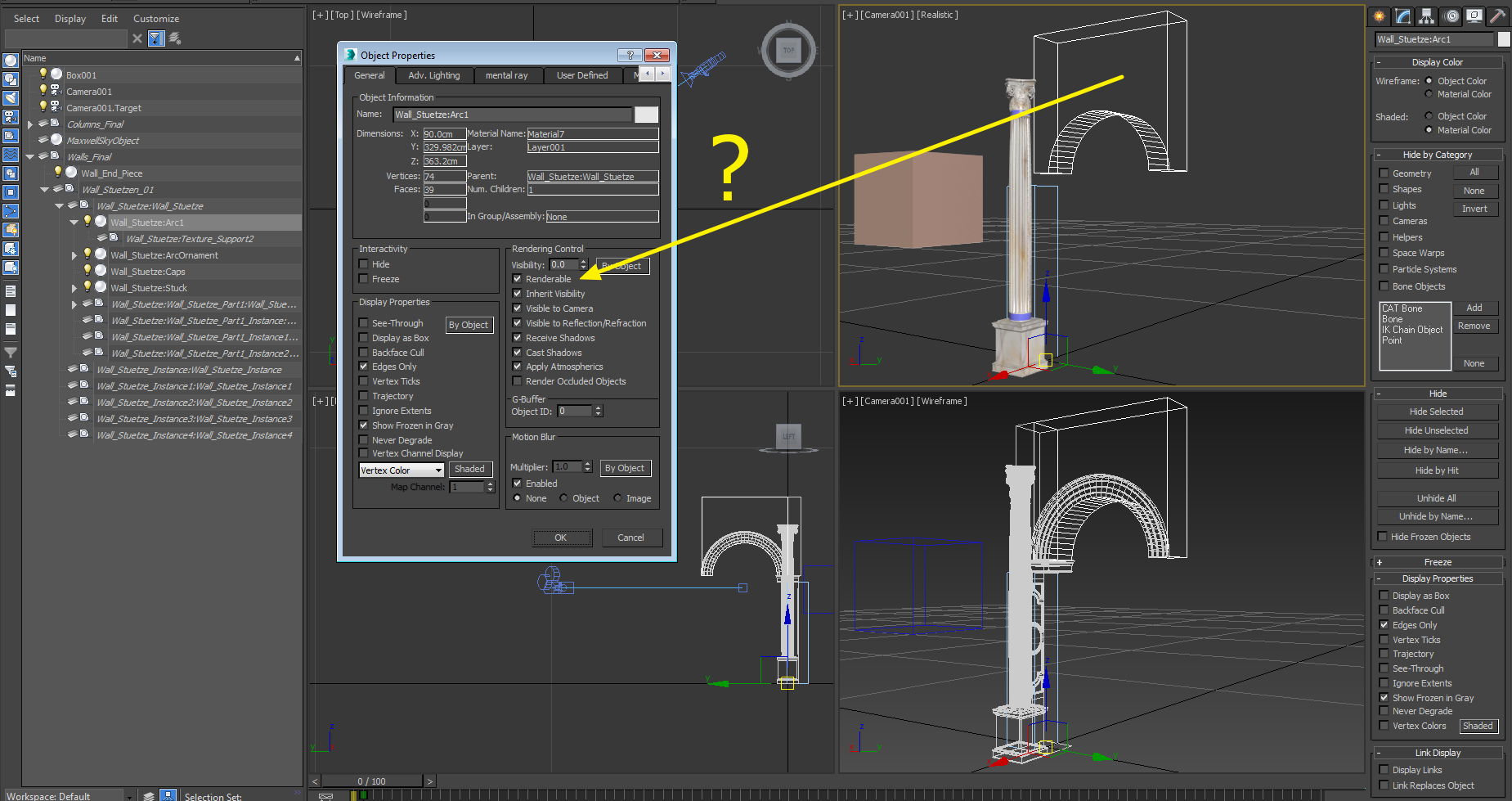
Task: Open the Motion panel
Action: point(1451,16)
